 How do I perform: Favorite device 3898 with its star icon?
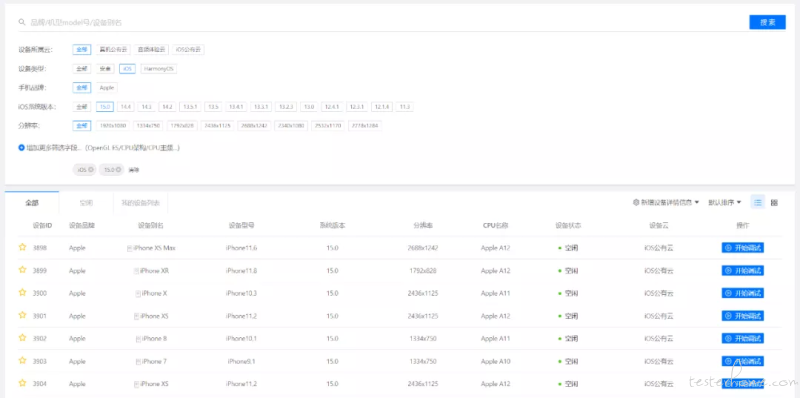22,247
